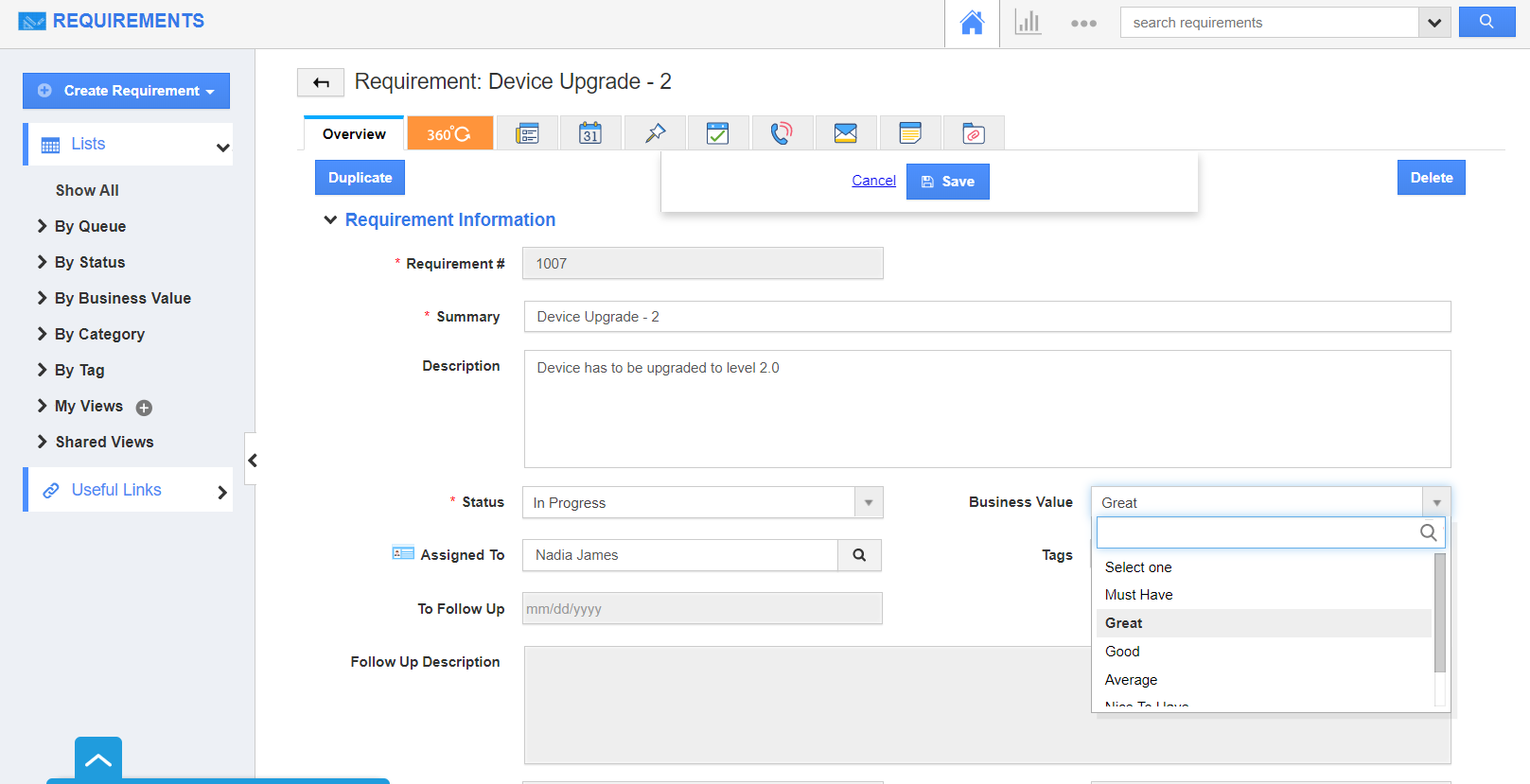Choose 'Great' business value option
Screen dimensions: 1530x784
[x=1264, y=623]
